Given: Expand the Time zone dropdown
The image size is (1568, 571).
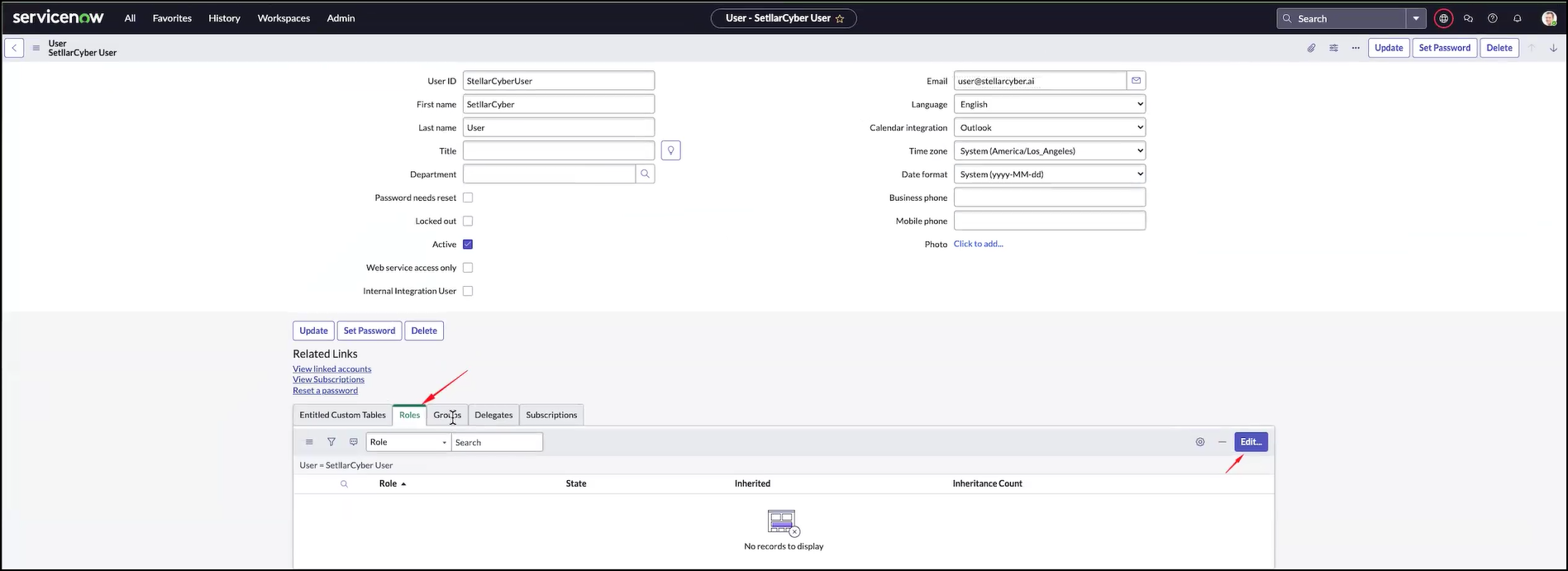Looking at the screenshot, I should [1050, 151].
